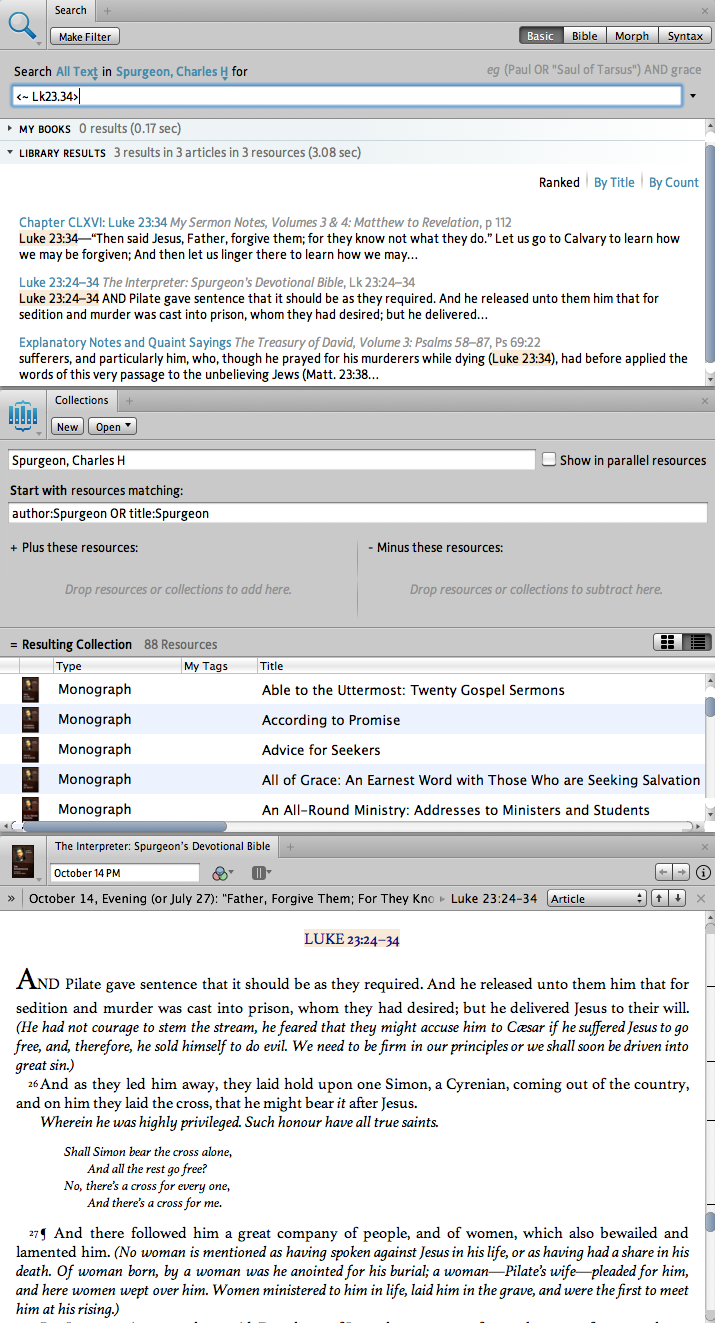Select the Bible search type

pyautogui.click(x=585, y=36)
